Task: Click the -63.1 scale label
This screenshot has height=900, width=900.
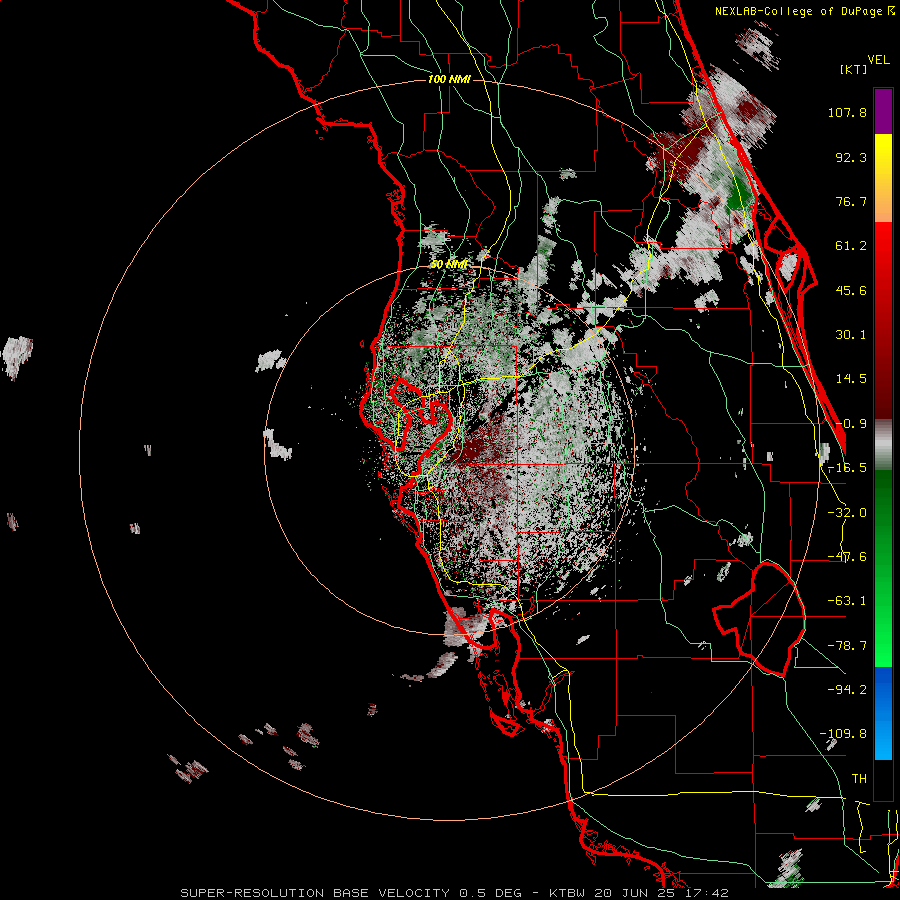Action: pos(847,601)
